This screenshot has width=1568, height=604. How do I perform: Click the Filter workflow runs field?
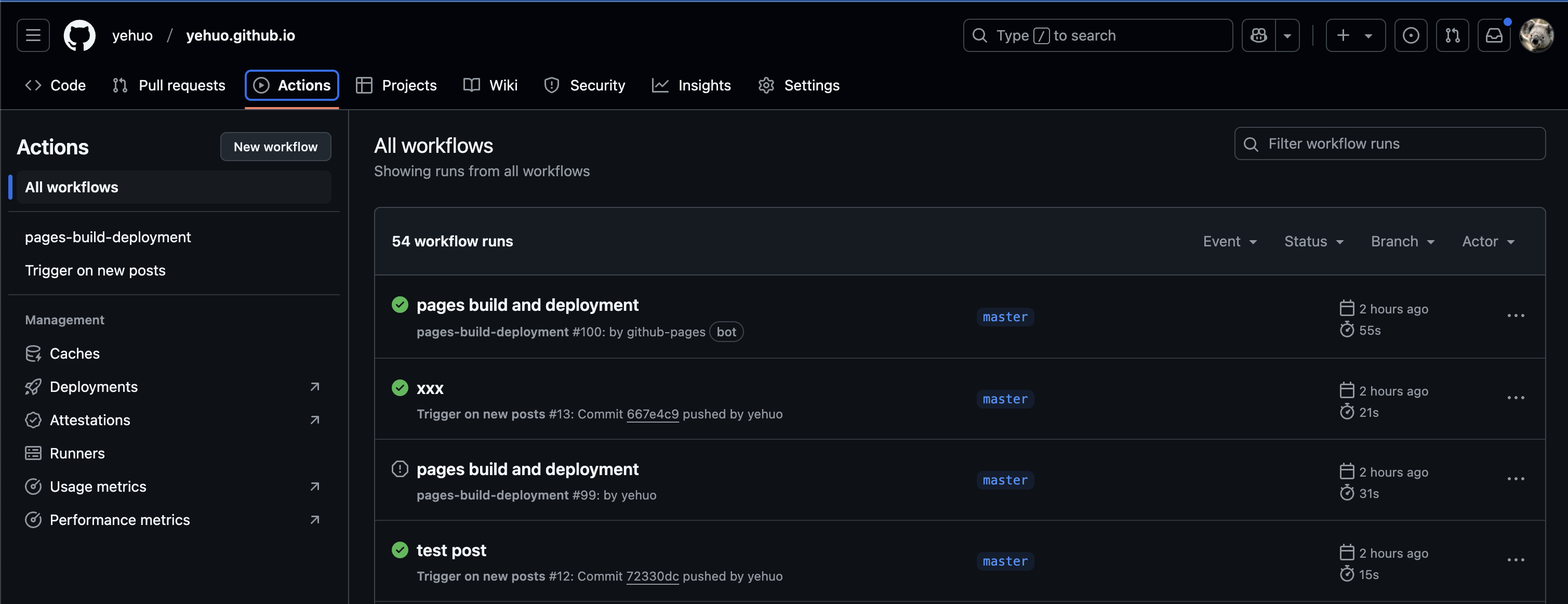click(1390, 143)
